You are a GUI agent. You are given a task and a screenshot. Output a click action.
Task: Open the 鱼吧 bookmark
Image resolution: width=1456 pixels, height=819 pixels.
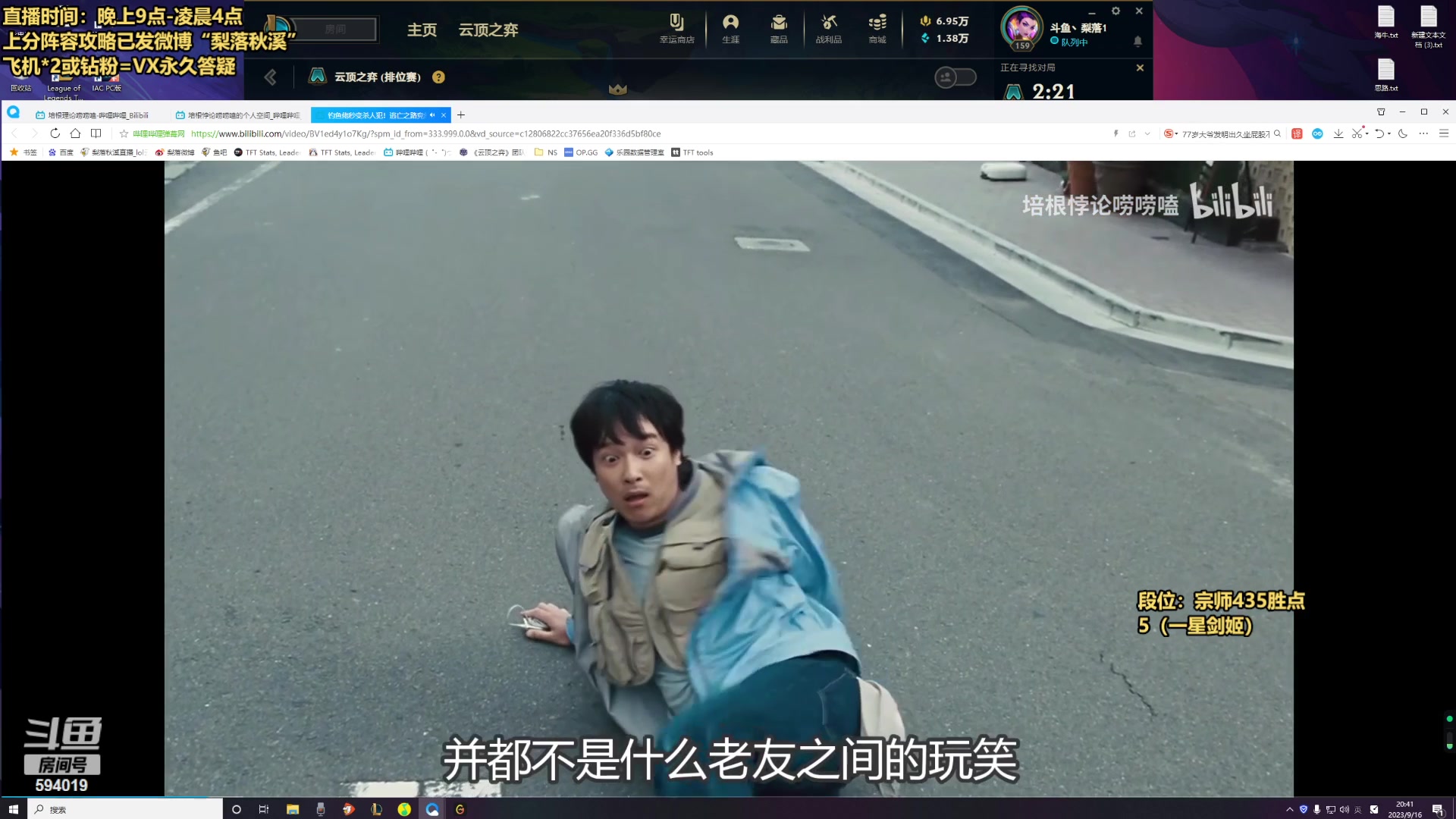tap(215, 152)
